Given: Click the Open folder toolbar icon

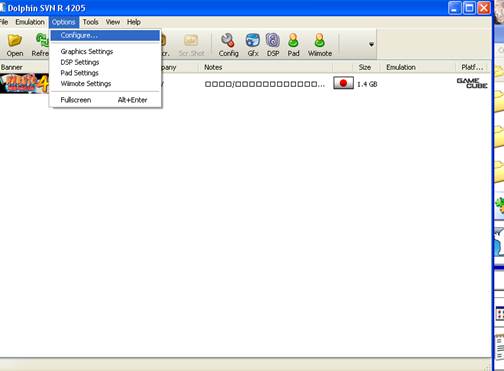Looking at the screenshot, I should click(15, 45).
